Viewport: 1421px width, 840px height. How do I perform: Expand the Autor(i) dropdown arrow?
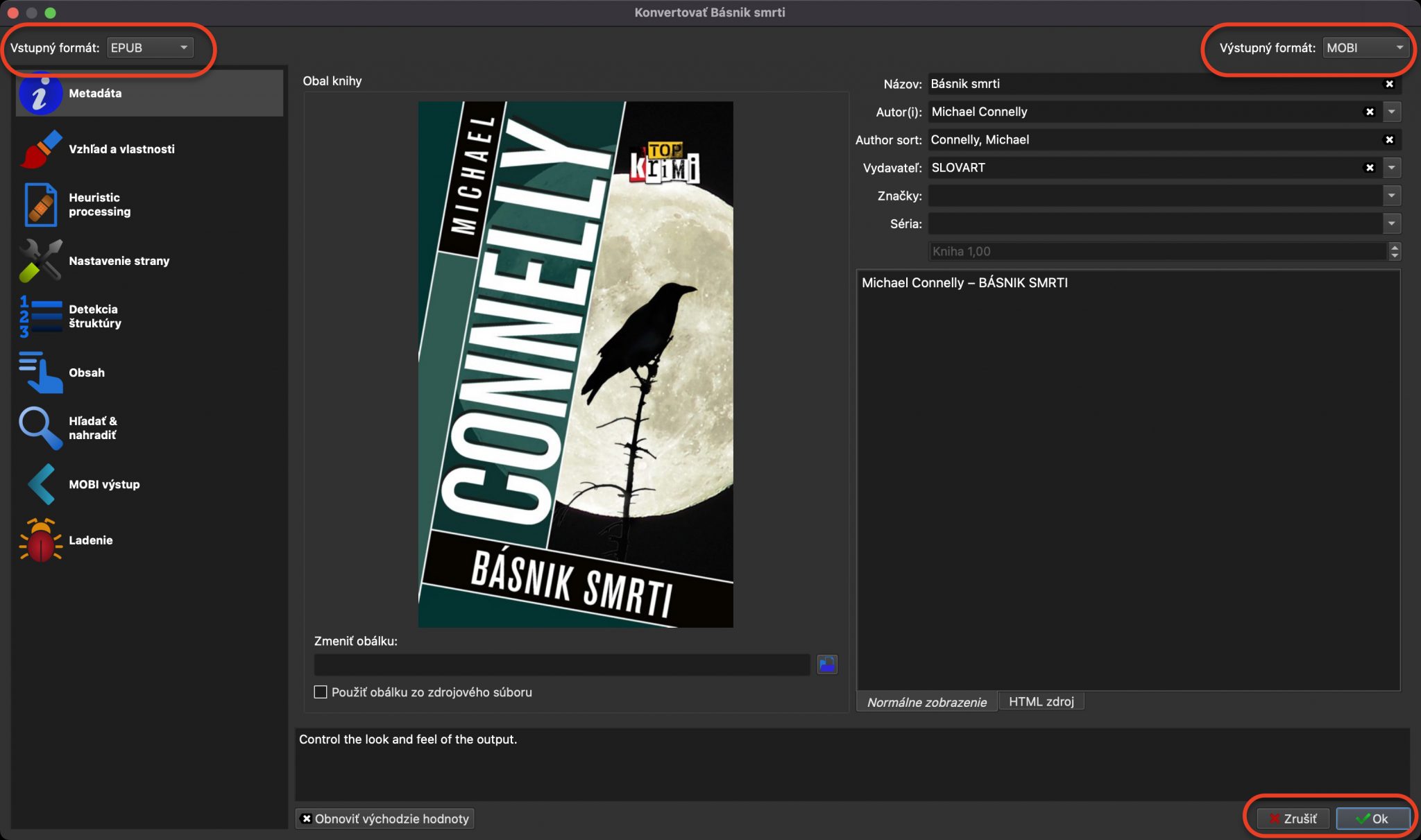(x=1391, y=112)
